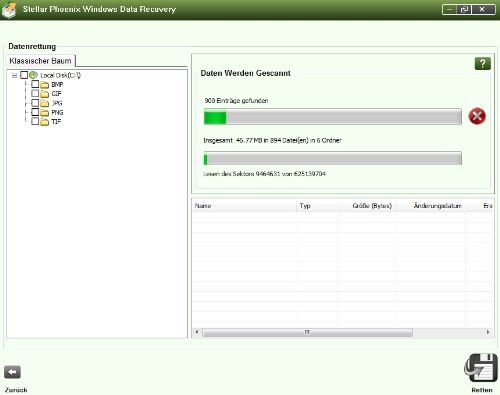Click the Retten floppy disk icon
Viewport: 500px width, 395px height.
pyautogui.click(x=480, y=368)
